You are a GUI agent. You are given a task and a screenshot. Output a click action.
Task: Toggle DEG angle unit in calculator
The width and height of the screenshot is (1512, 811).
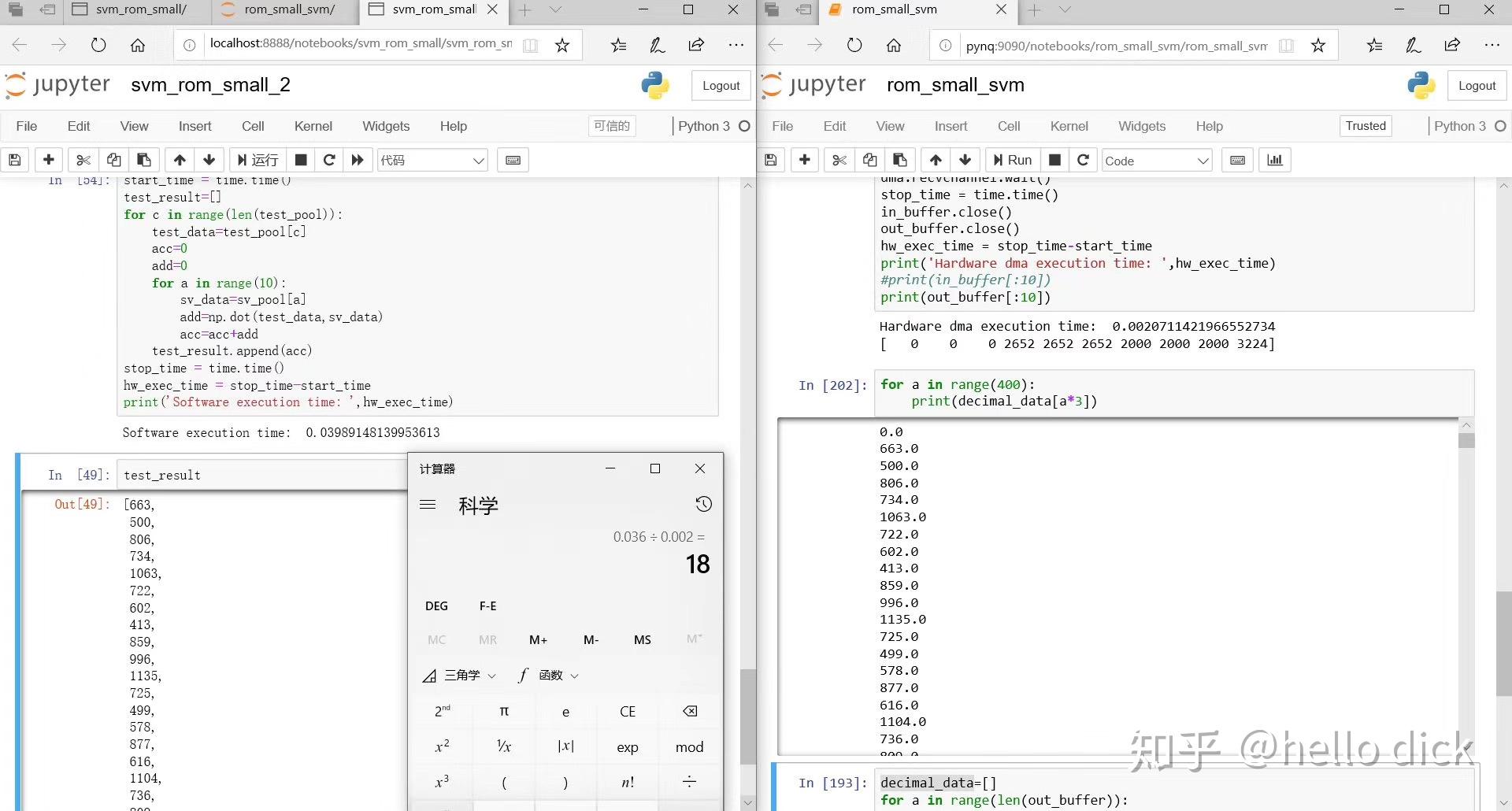[x=436, y=606]
